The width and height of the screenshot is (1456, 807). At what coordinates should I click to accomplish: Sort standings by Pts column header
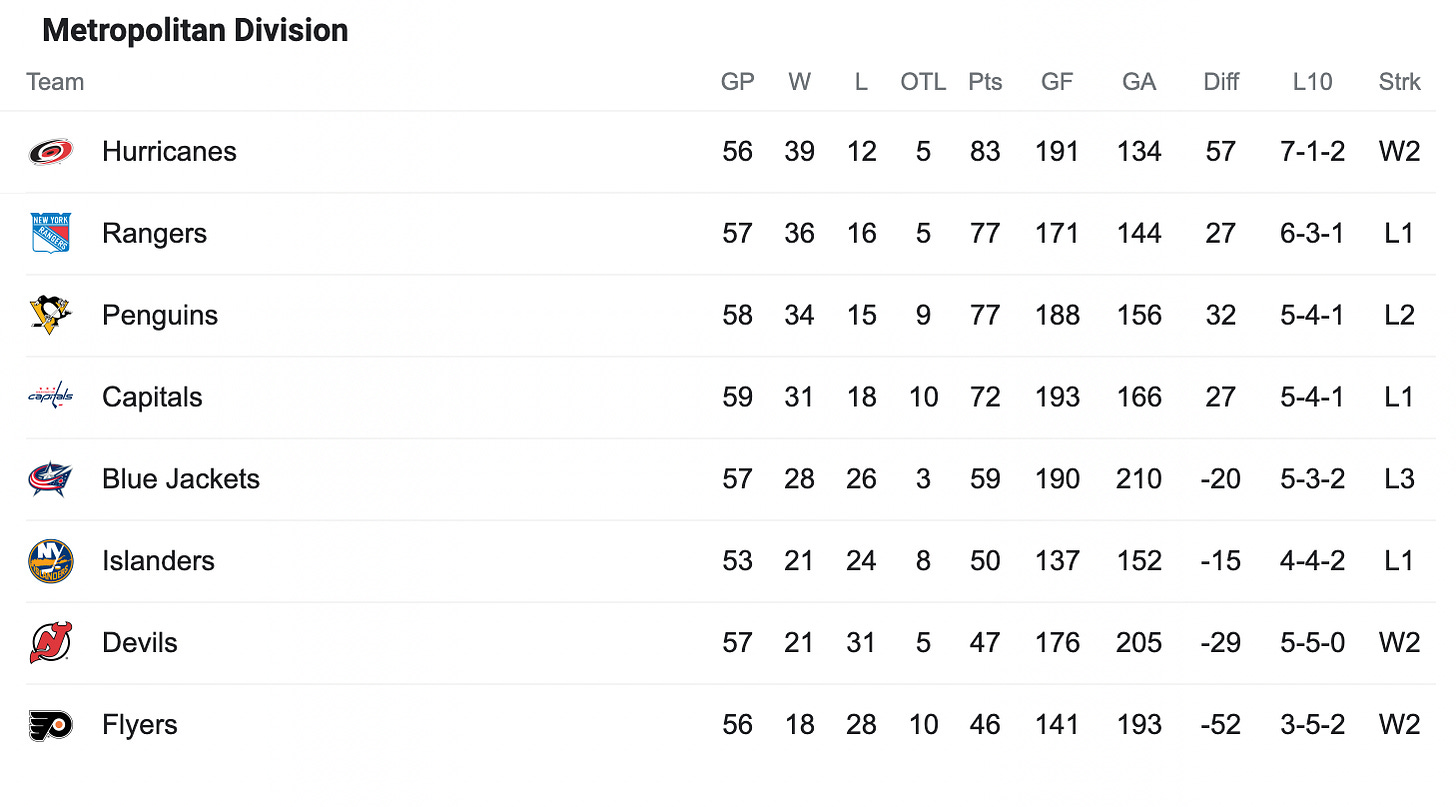click(985, 82)
